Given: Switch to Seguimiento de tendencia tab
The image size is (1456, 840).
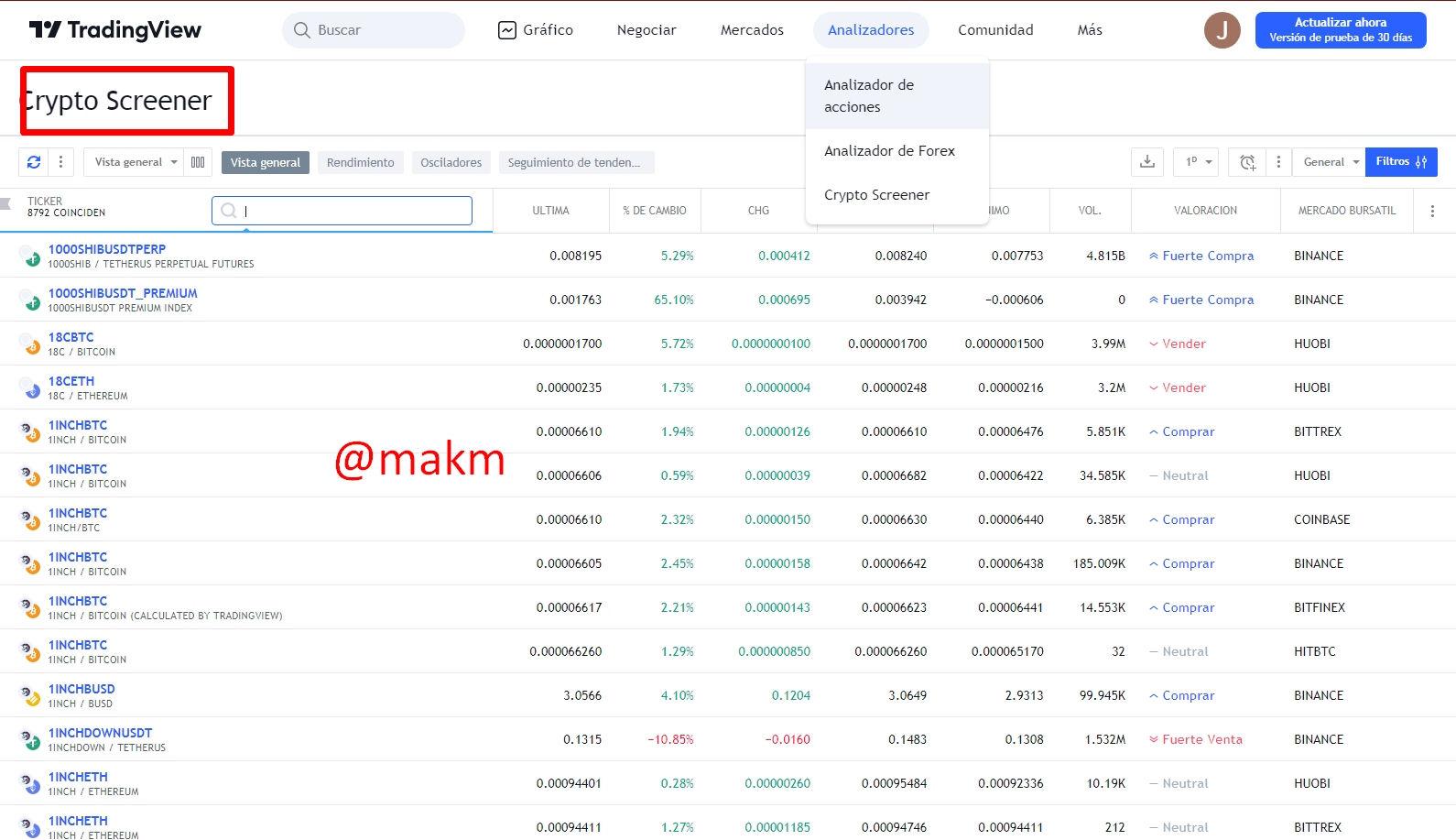Looking at the screenshot, I should 577,162.
